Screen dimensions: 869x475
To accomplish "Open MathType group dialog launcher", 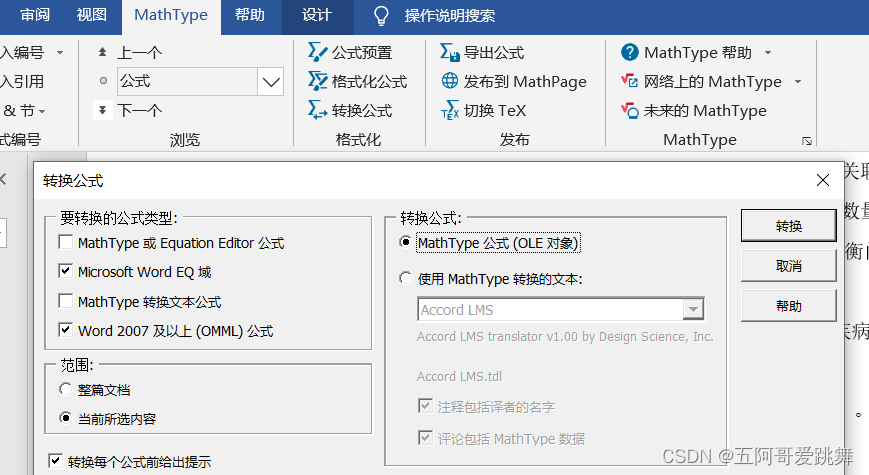I will coord(807,141).
